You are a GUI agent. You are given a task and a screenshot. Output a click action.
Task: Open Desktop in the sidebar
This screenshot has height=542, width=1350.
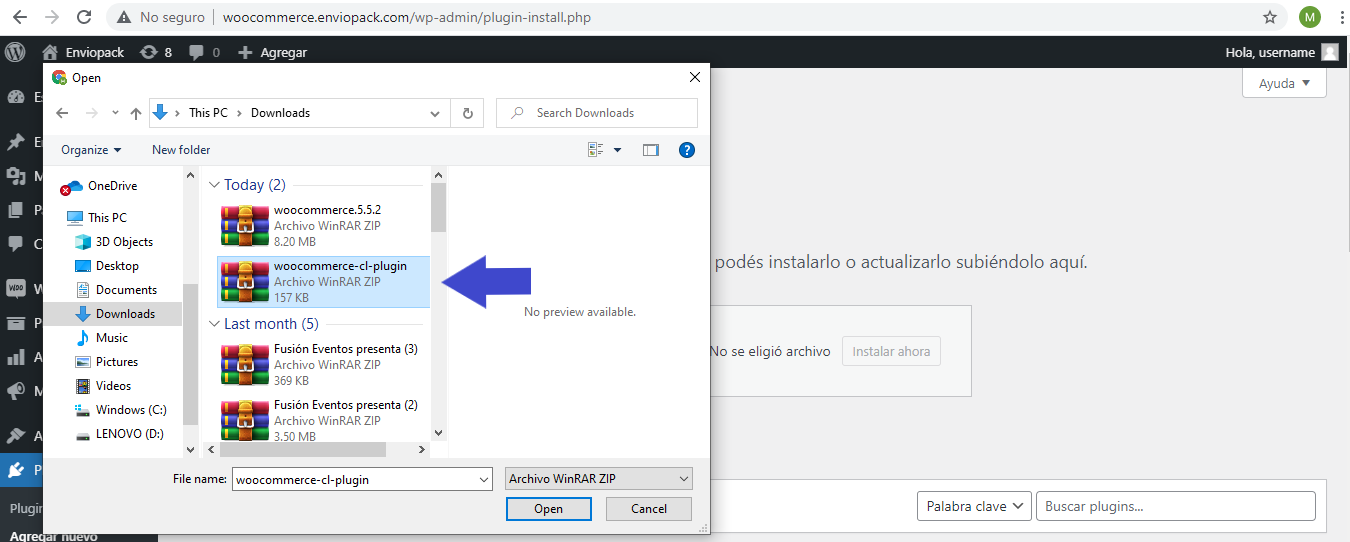(x=117, y=266)
